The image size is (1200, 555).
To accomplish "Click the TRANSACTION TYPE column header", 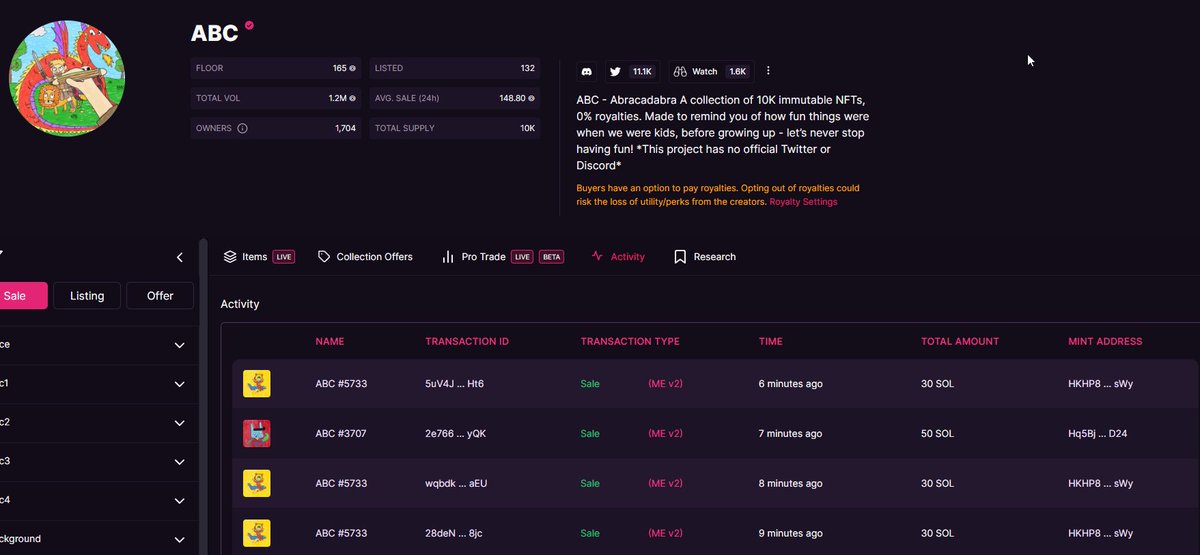I will coord(630,342).
